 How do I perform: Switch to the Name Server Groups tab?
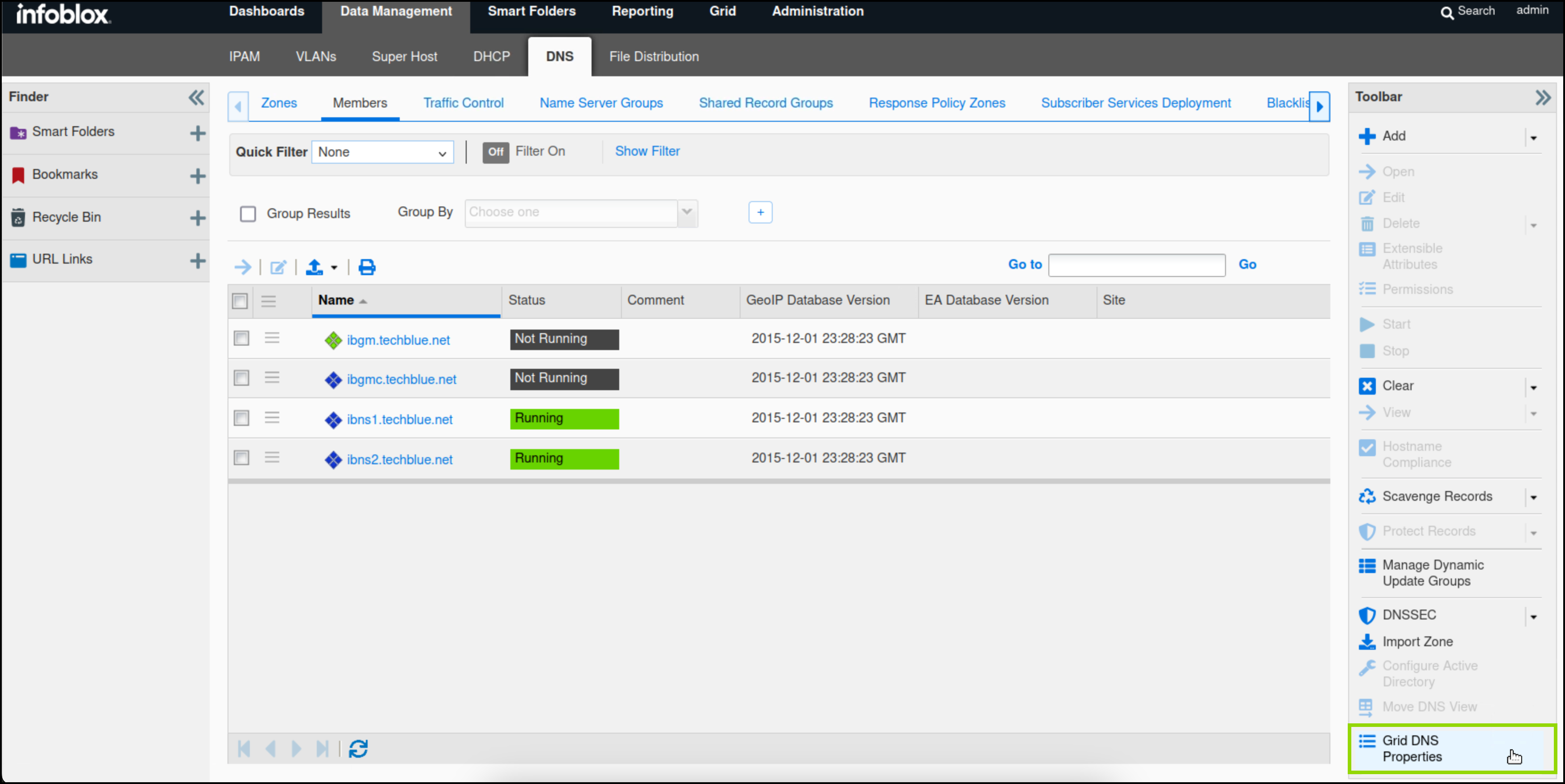[601, 103]
